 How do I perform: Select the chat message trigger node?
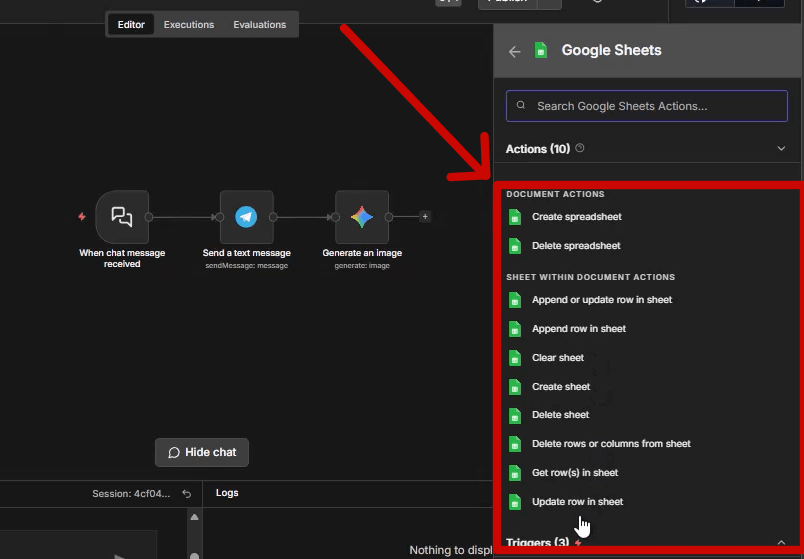click(x=122, y=216)
